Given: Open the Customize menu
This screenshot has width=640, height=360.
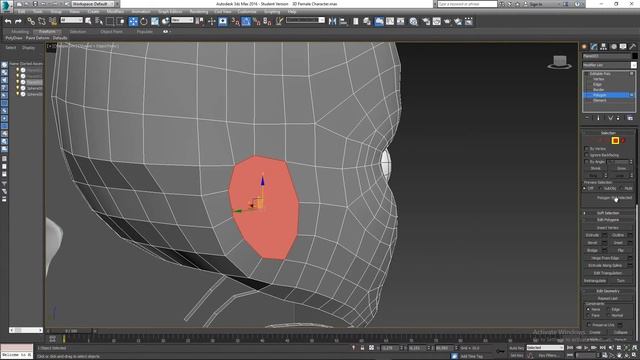Looking at the screenshot, I should [x=247, y=12].
